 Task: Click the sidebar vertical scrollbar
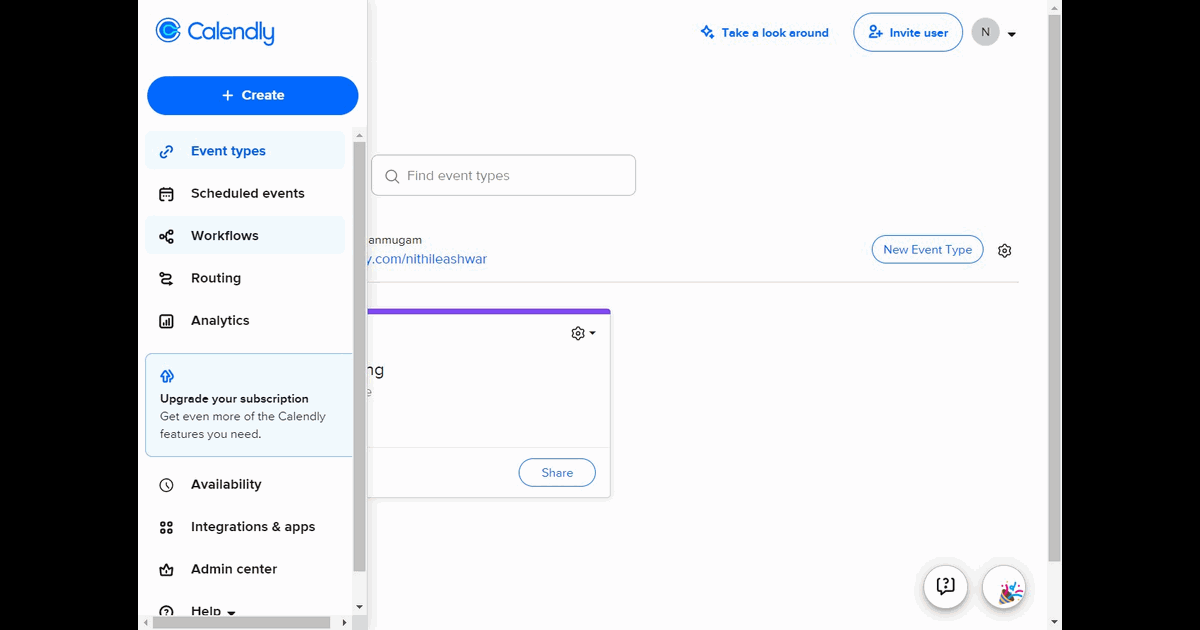359,355
